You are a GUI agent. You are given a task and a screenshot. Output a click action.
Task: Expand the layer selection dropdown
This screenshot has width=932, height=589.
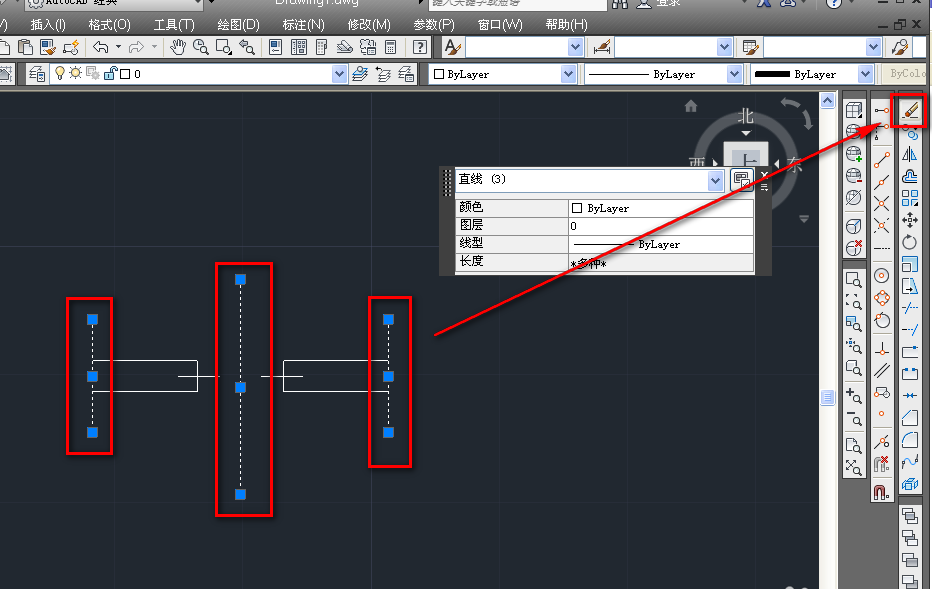point(339,74)
